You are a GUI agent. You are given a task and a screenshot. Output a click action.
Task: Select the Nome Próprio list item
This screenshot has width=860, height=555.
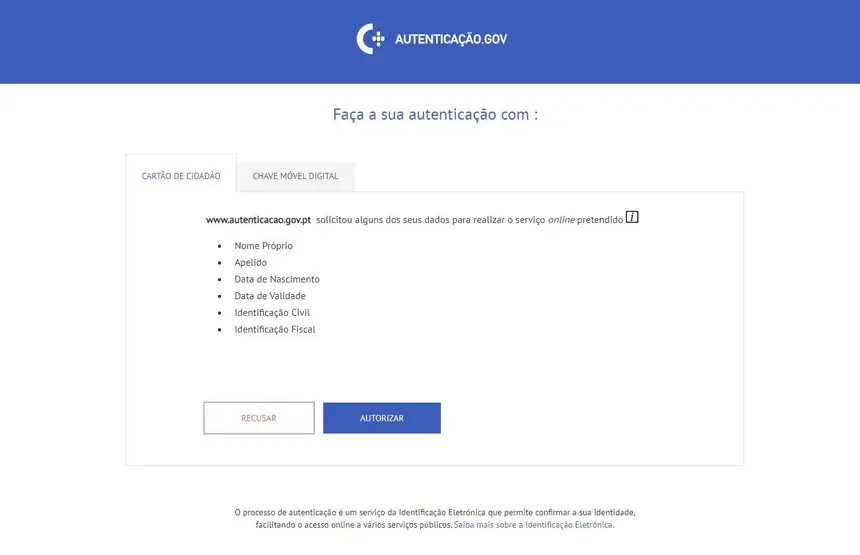pyautogui.click(x=263, y=246)
